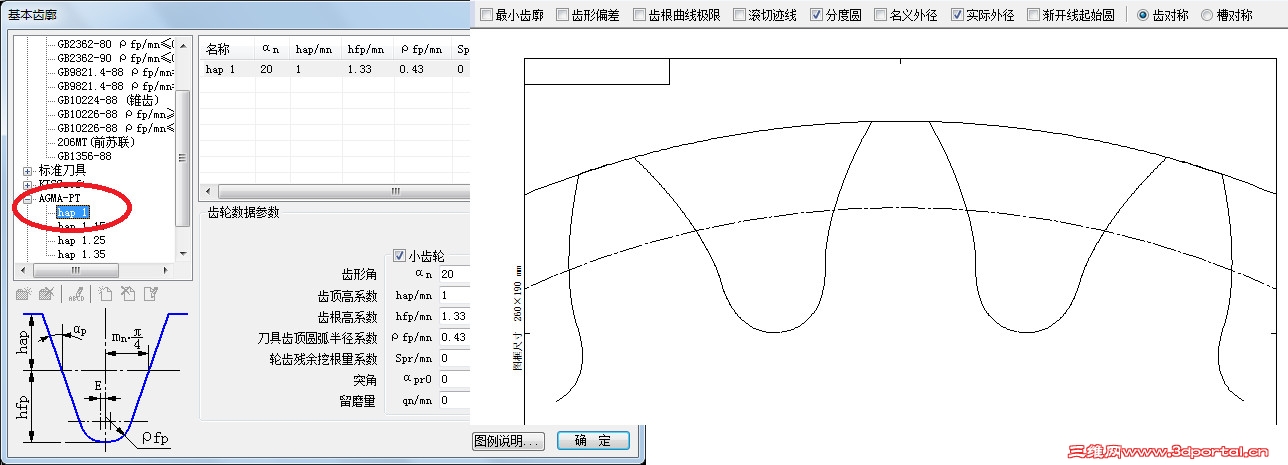Viewport: 1288px width, 465px height.
Task: Click the 名称 column header
Action: coord(227,49)
